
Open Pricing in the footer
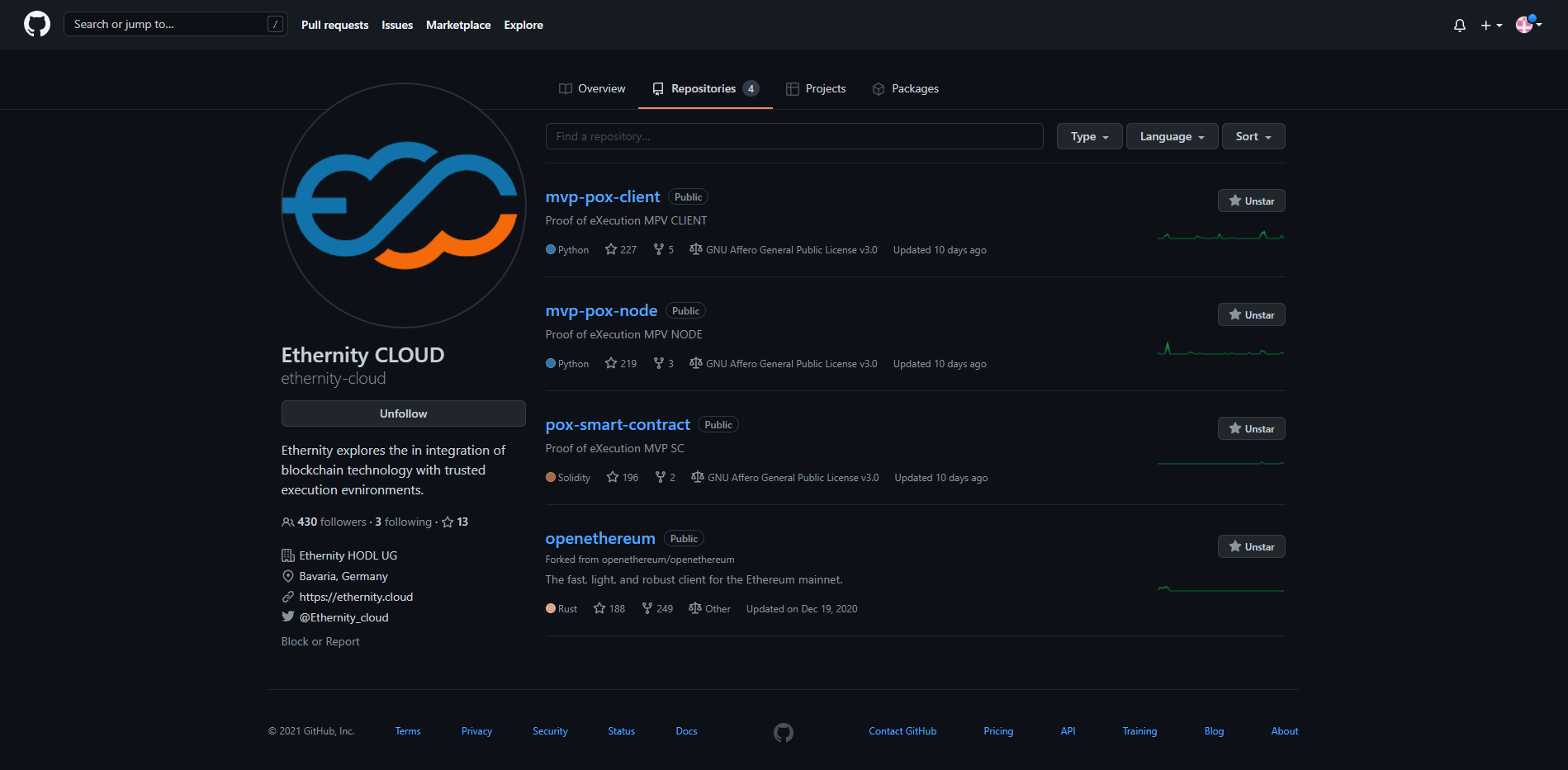point(998,731)
